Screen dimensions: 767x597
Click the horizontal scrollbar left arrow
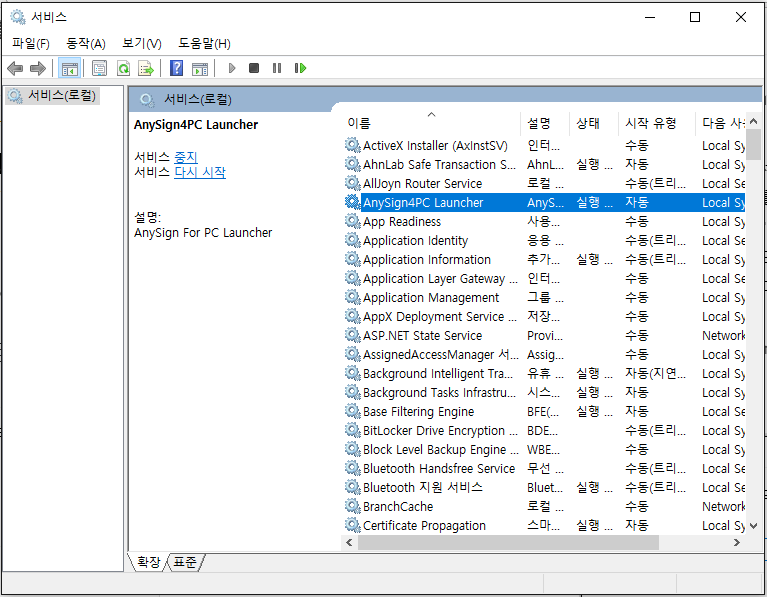coord(349,542)
